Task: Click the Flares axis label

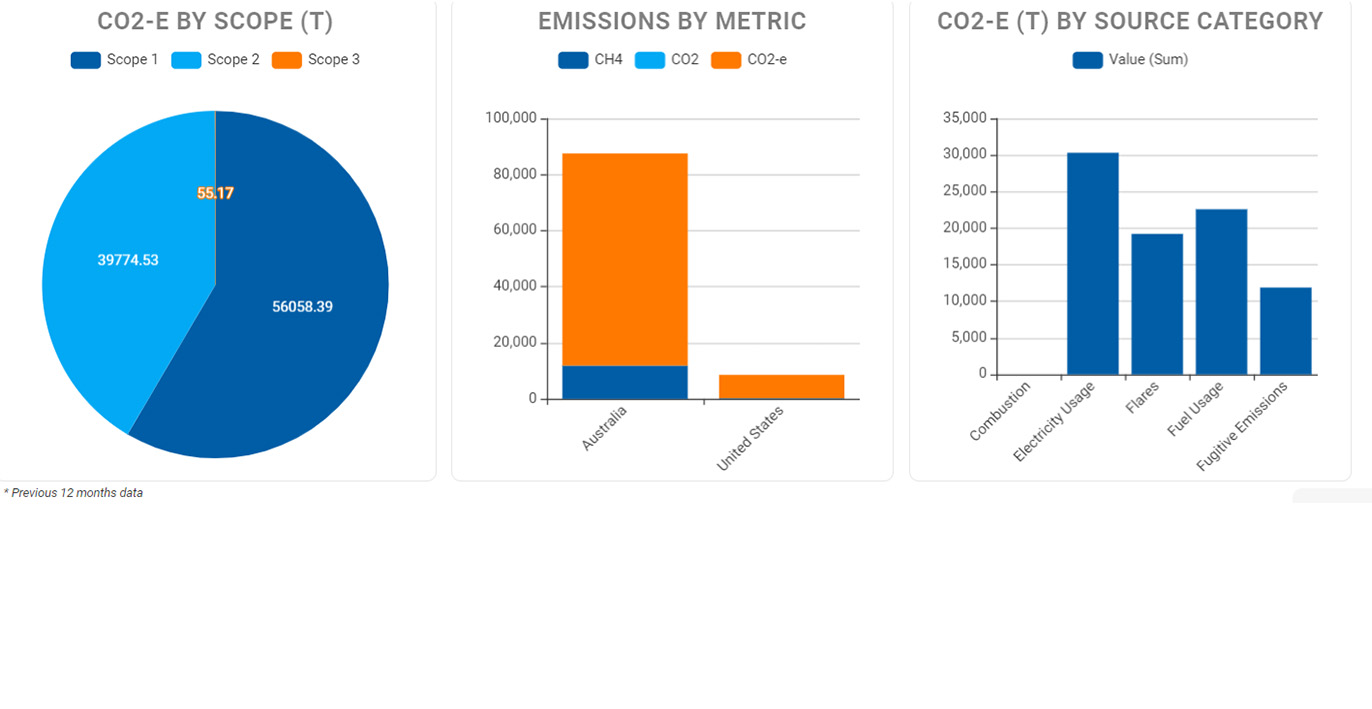Action: [1143, 396]
